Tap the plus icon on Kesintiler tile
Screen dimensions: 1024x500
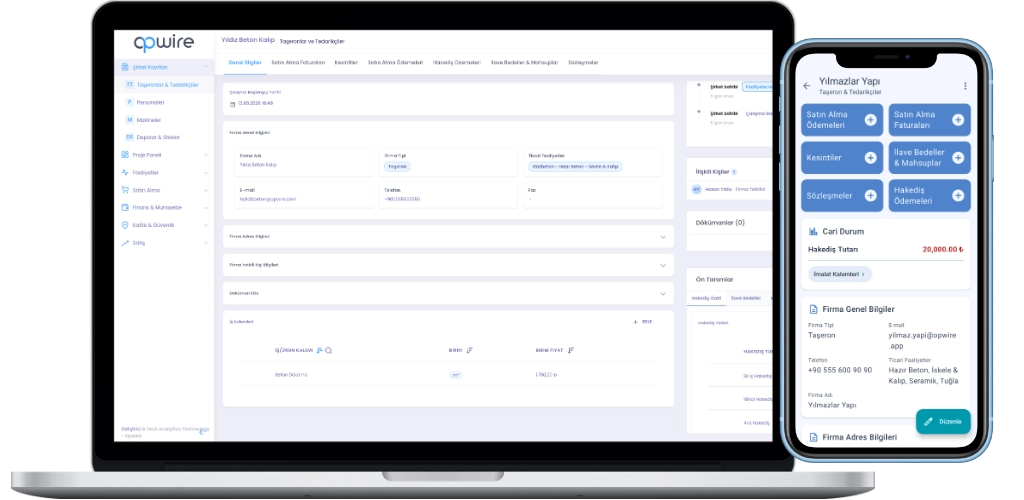point(870,158)
